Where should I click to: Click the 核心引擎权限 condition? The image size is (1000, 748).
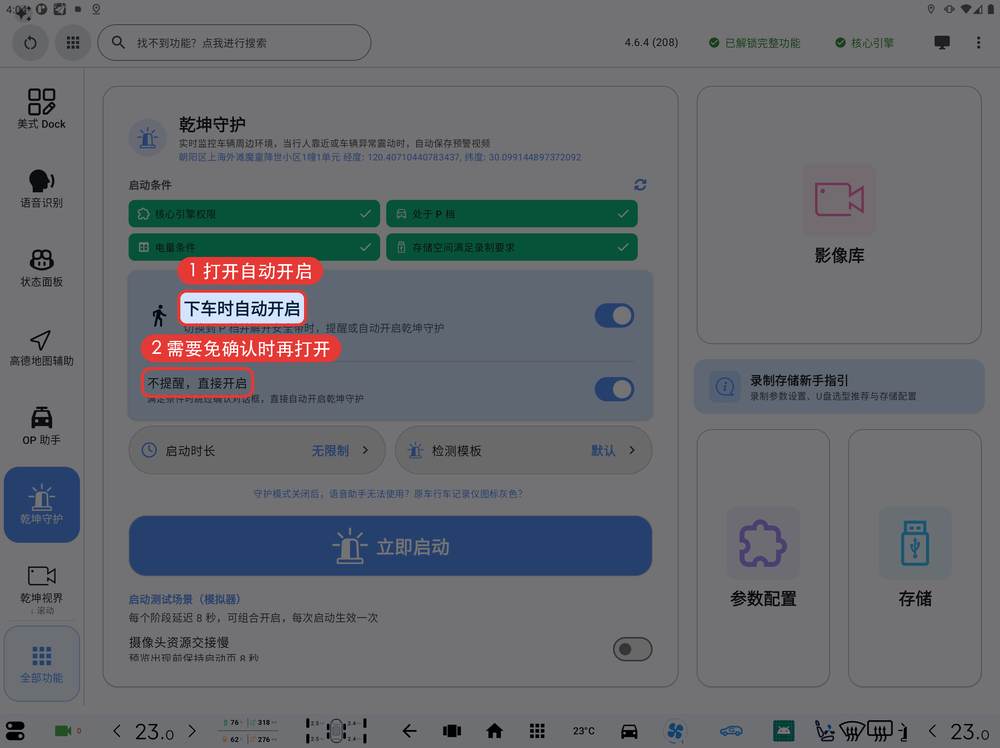[x=254, y=214]
